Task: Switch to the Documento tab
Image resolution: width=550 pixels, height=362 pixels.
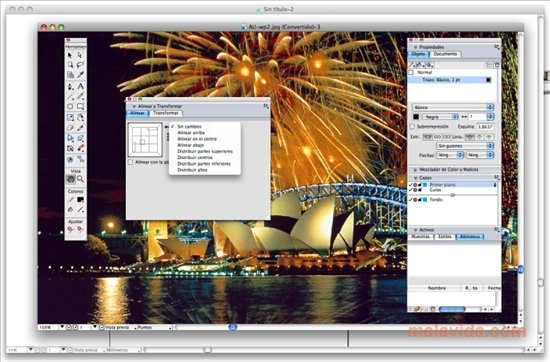Action: point(445,54)
